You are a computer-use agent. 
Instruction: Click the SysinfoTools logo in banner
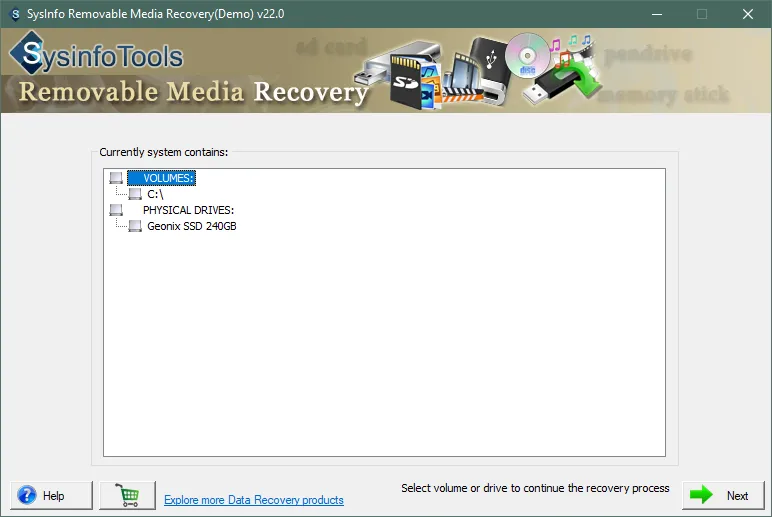(96, 55)
